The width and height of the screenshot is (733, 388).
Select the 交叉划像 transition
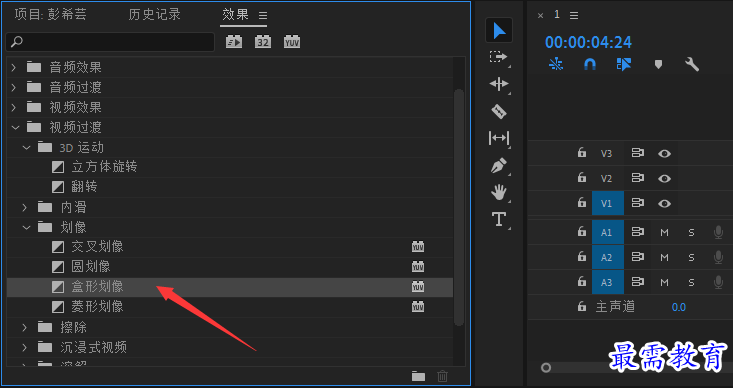(97, 247)
